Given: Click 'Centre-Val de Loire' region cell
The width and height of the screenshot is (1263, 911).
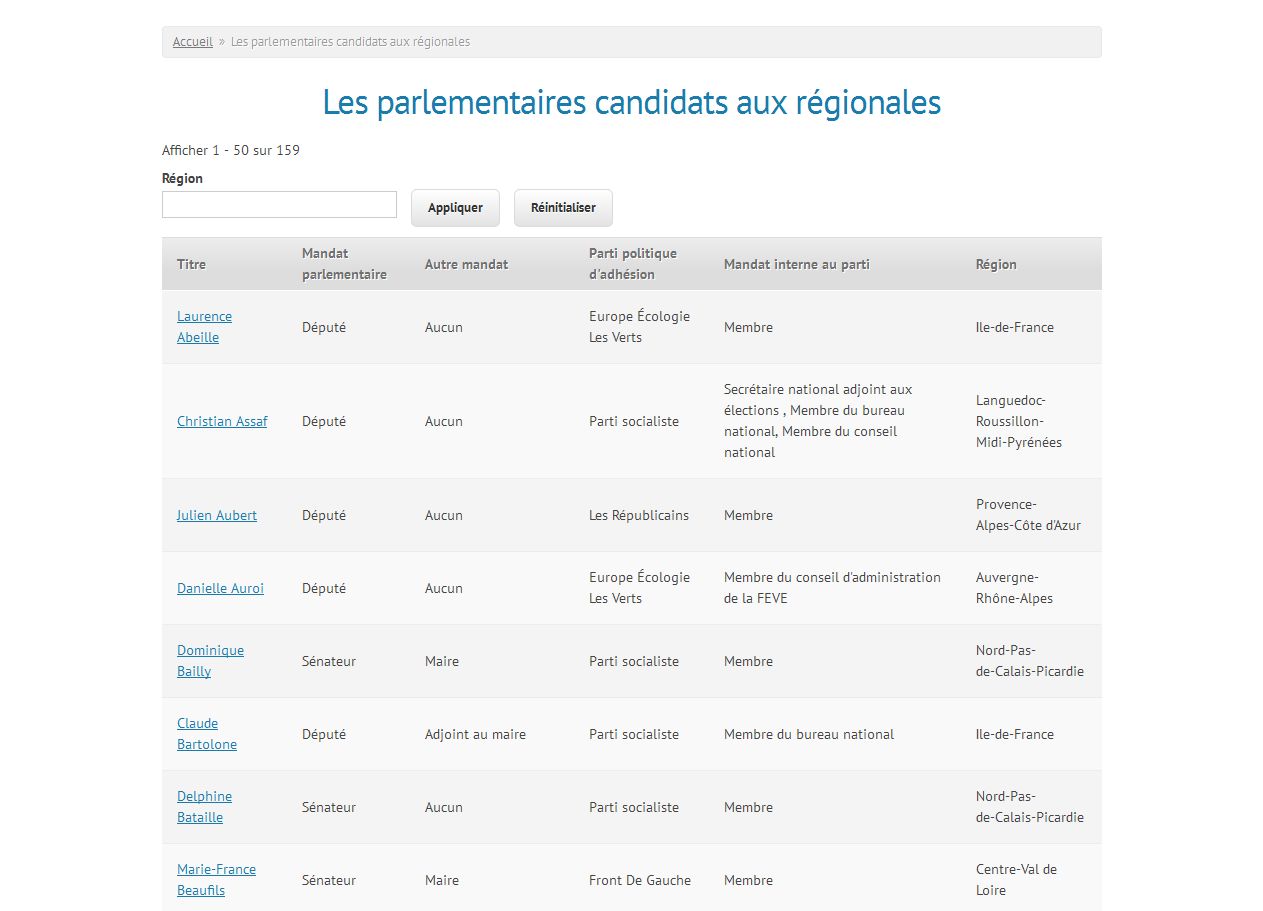Looking at the screenshot, I should point(1016,880).
